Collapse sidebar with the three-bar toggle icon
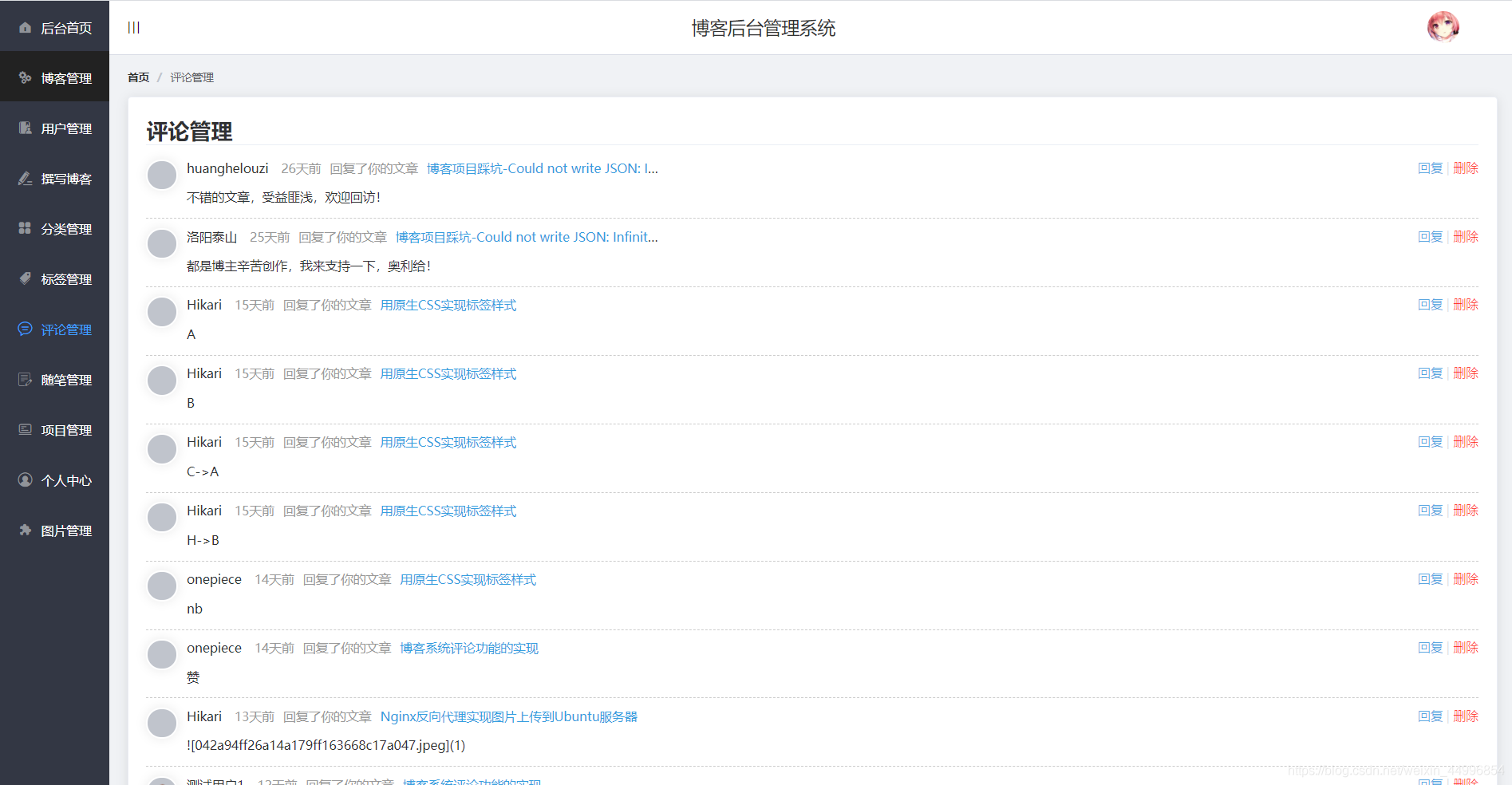Viewport: 1512px width, 785px height. [134, 28]
